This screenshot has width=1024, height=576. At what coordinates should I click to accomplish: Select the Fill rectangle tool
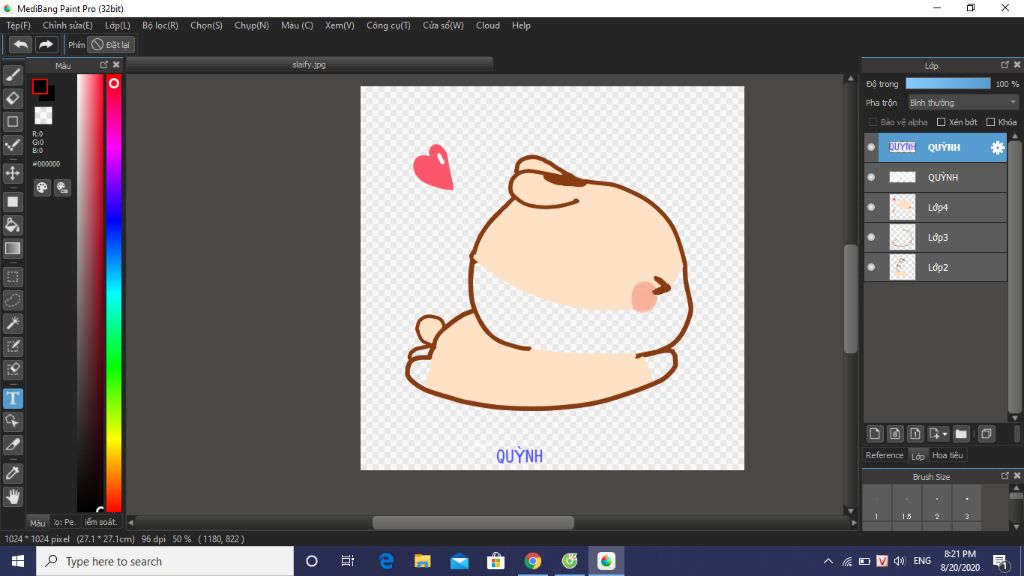click(x=12, y=202)
